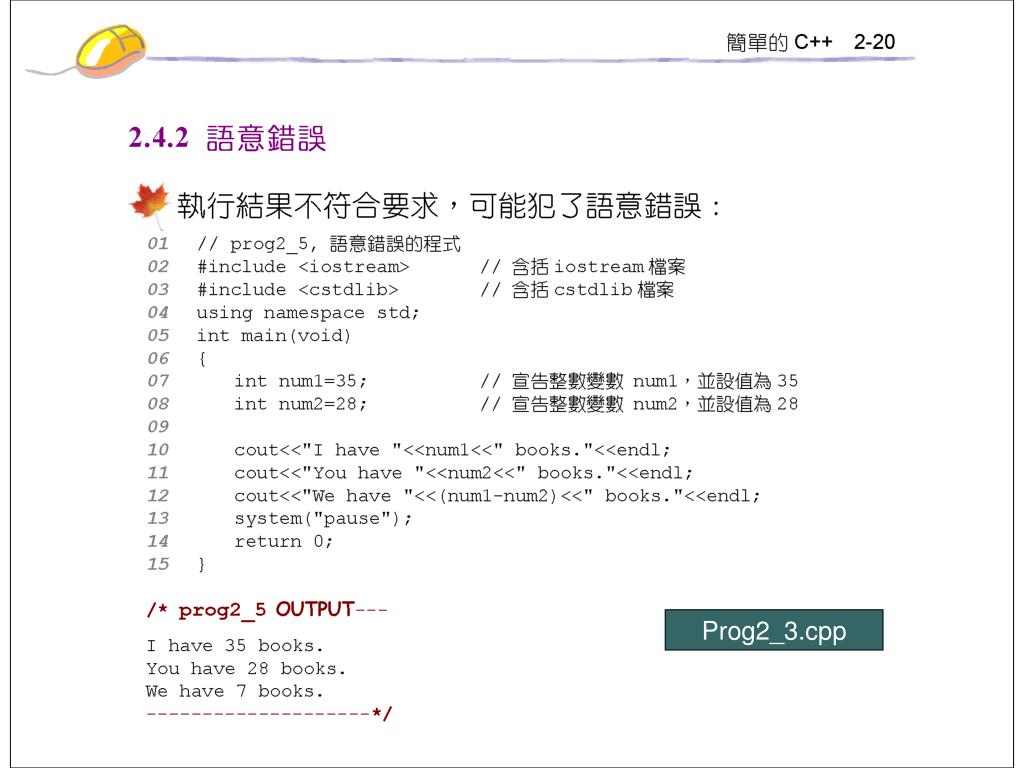Click line number 15

pos(158,564)
